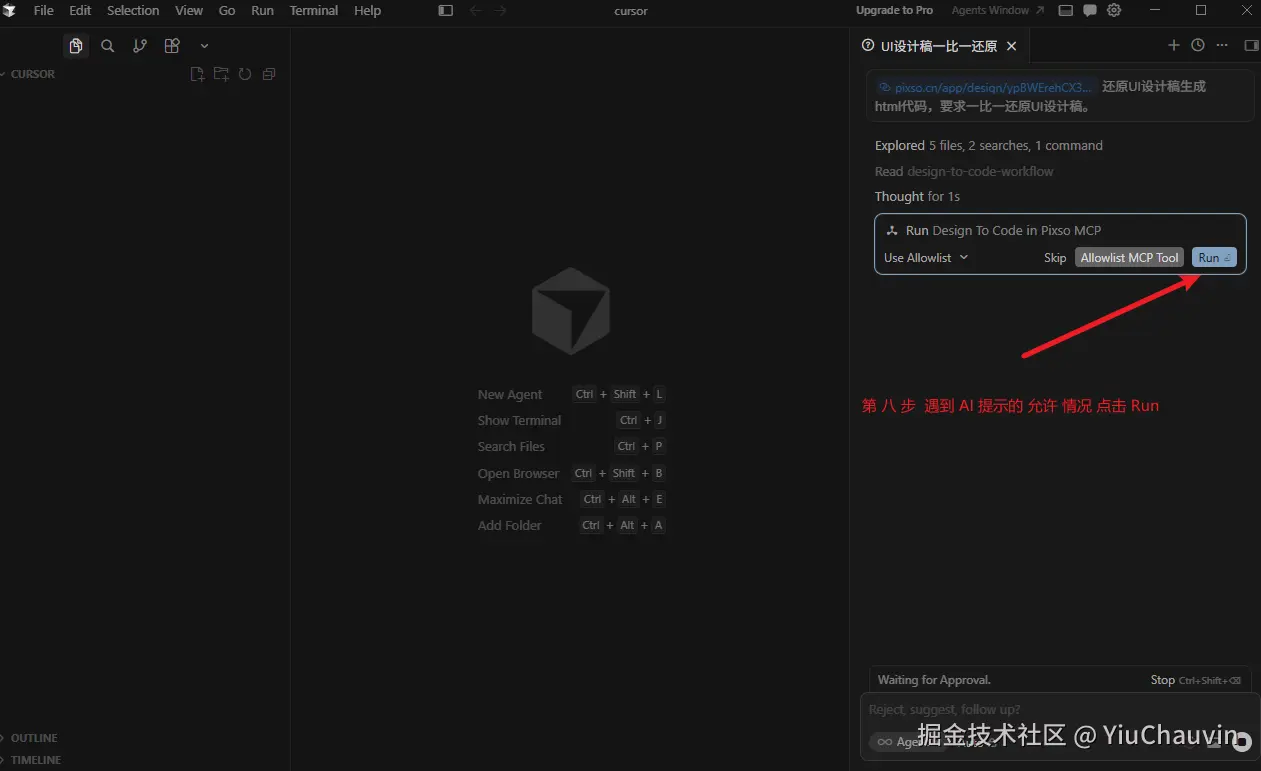Select the UI设计稿一比一还原 chat tab
This screenshot has height=771, width=1261.
click(x=938, y=46)
